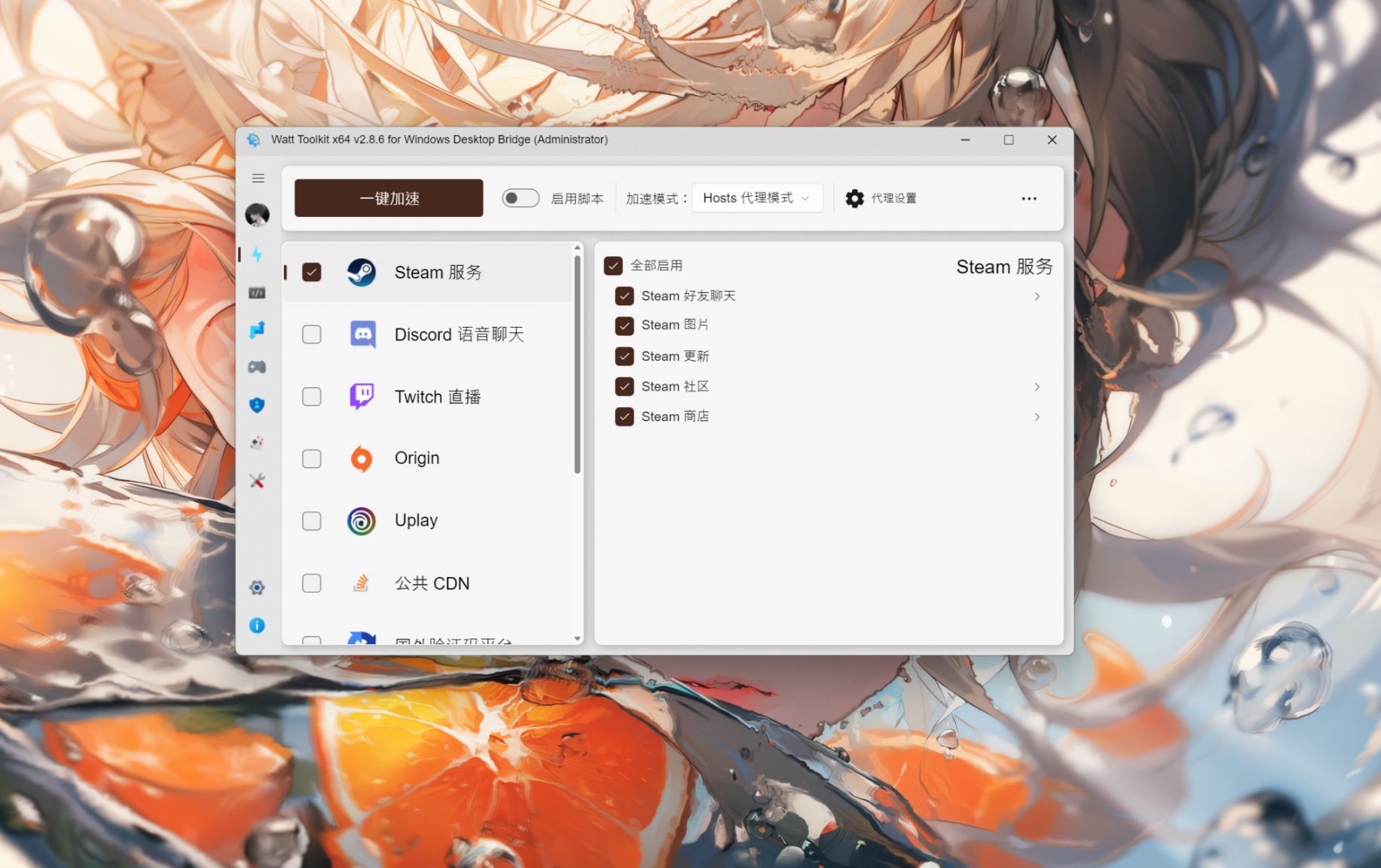Screen dimensions: 1381x868
Task: Uncheck Steam 社区 checkbox
Action: [625, 387]
